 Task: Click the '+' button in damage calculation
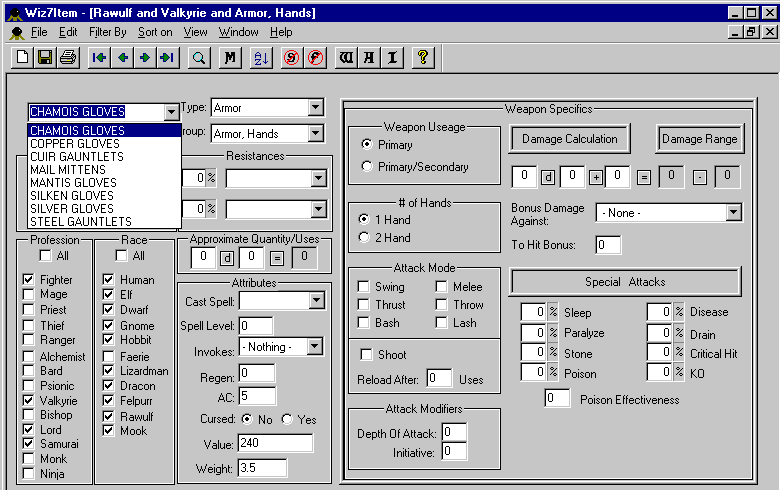tap(595, 177)
